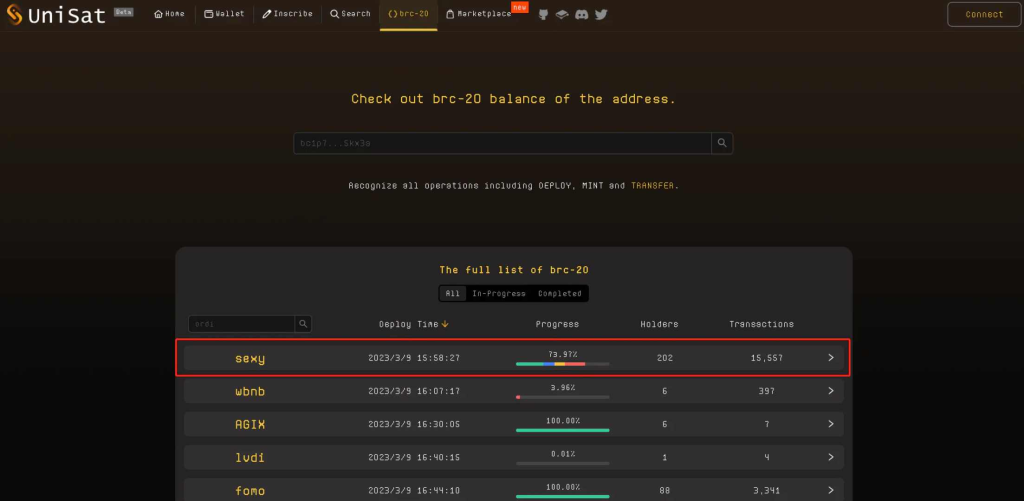Open the GitBook docs icon
Screen dimensions: 1024x501
[562, 14]
